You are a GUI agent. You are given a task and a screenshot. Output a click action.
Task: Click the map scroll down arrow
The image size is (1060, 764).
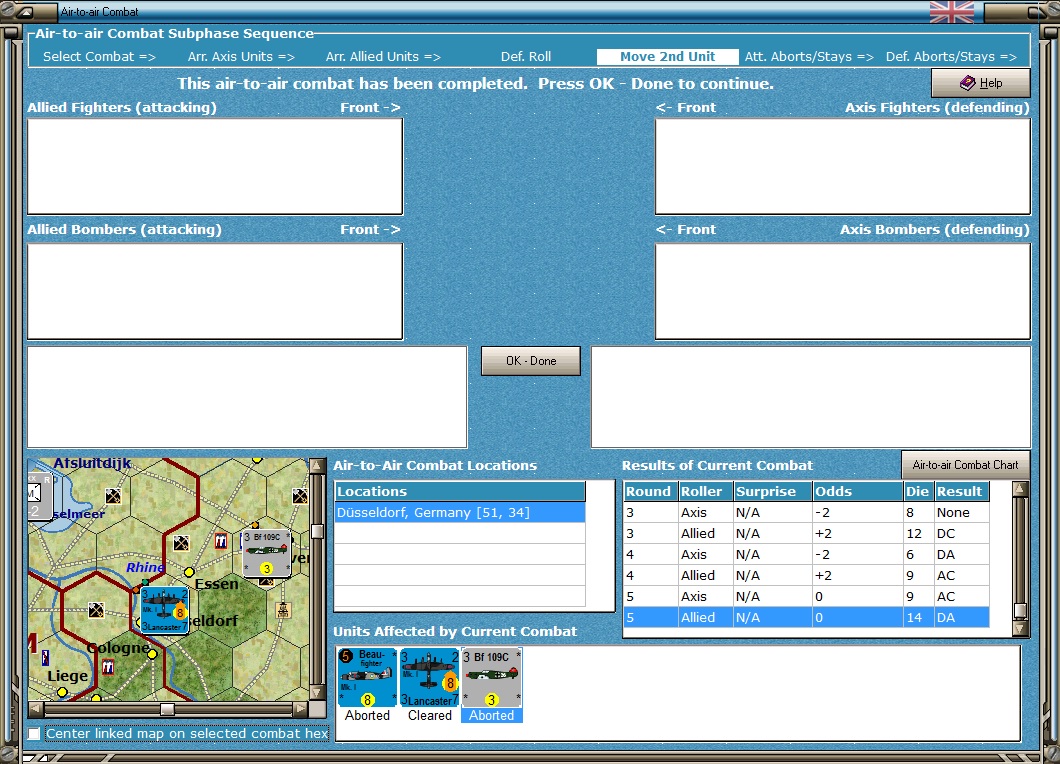coord(316,692)
